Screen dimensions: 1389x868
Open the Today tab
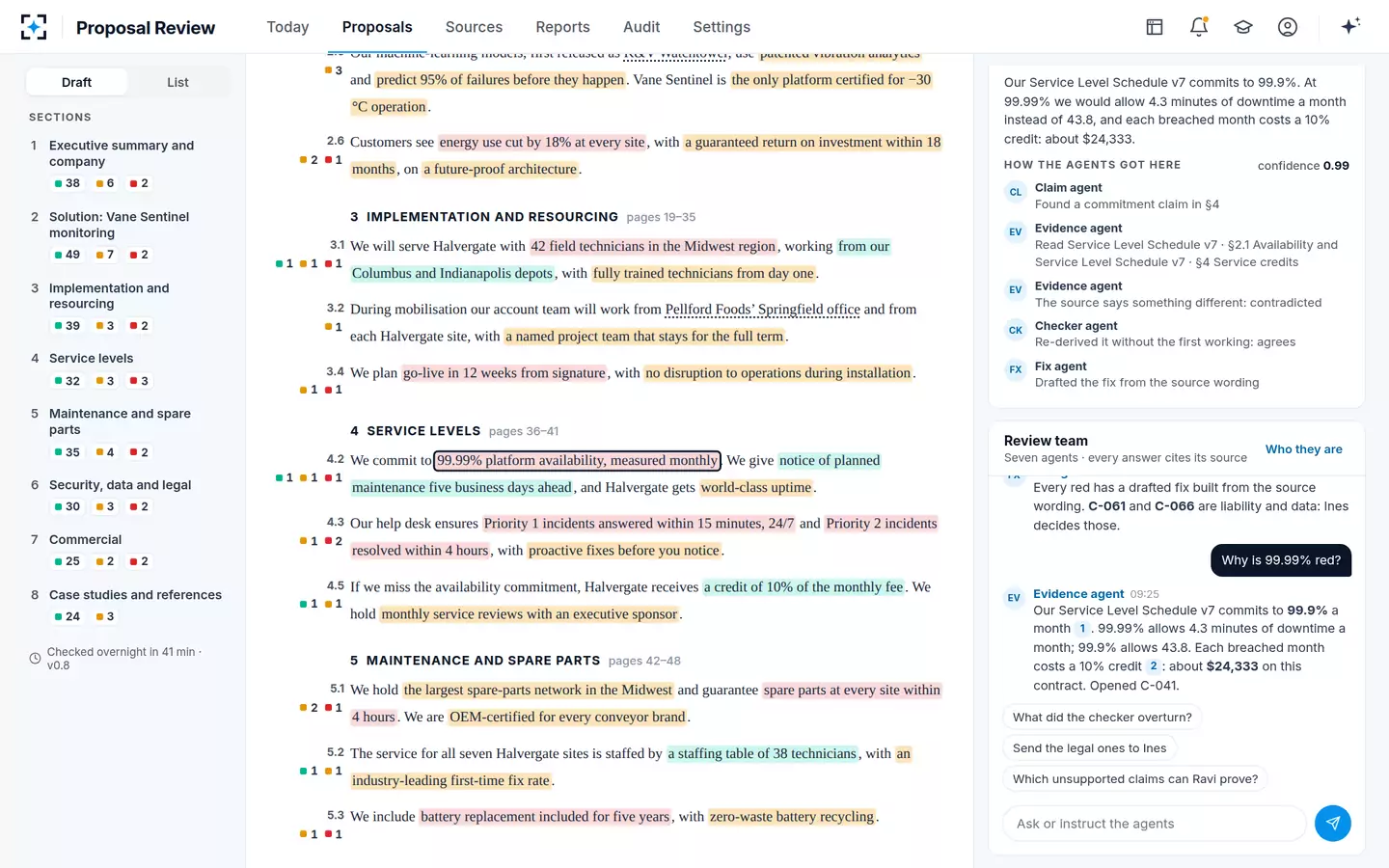coord(287,27)
